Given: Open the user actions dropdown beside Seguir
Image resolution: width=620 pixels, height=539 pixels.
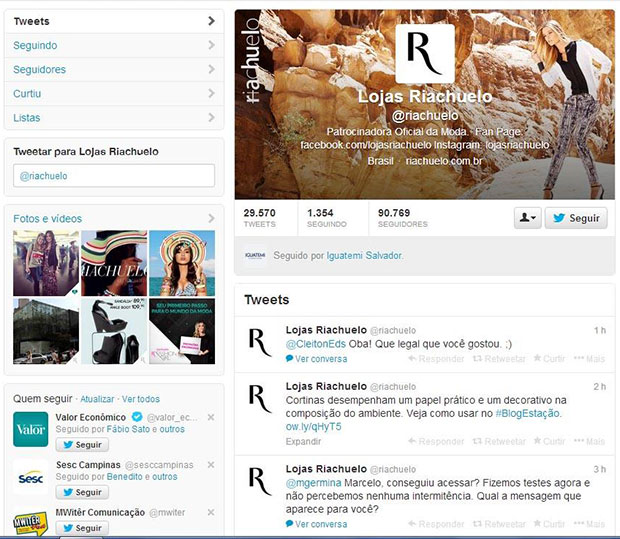Looking at the screenshot, I should pyautogui.click(x=527, y=217).
